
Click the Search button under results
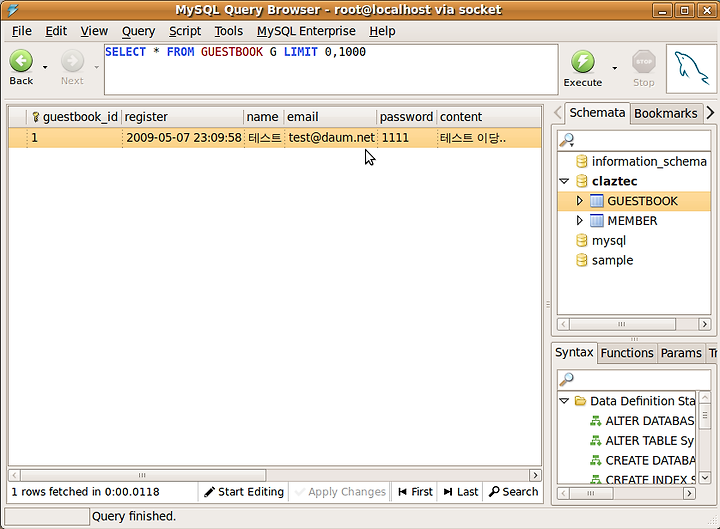[513, 492]
